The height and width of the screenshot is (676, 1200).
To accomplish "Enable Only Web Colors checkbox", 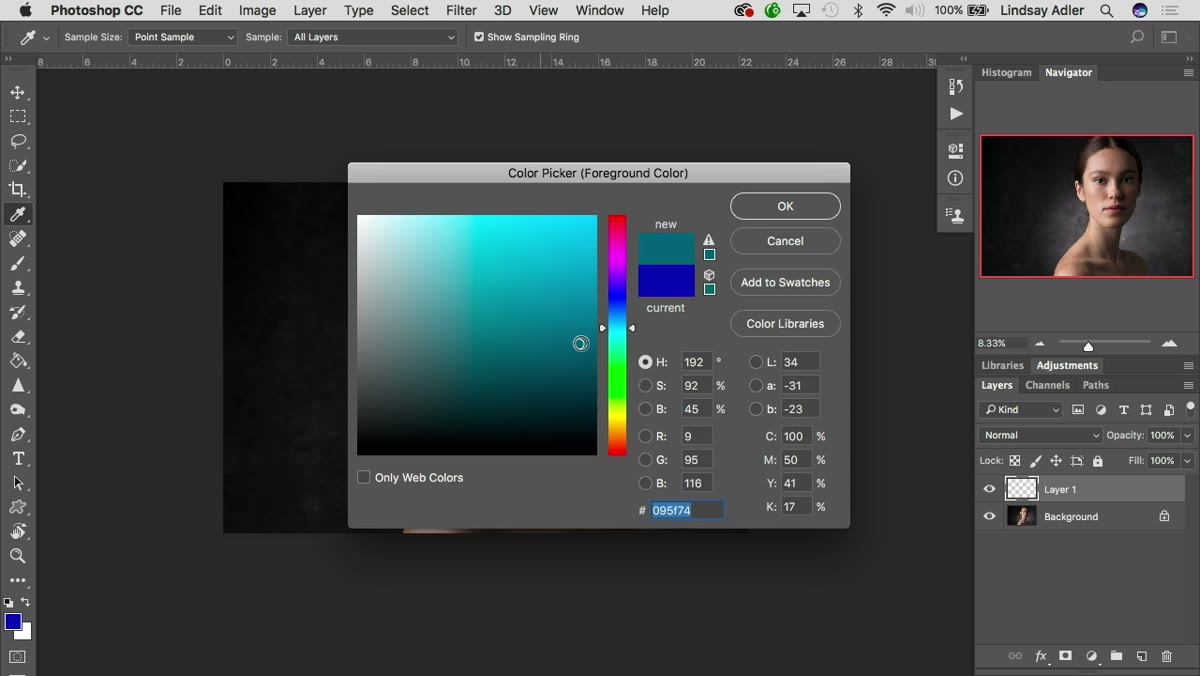I will click(364, 477).
